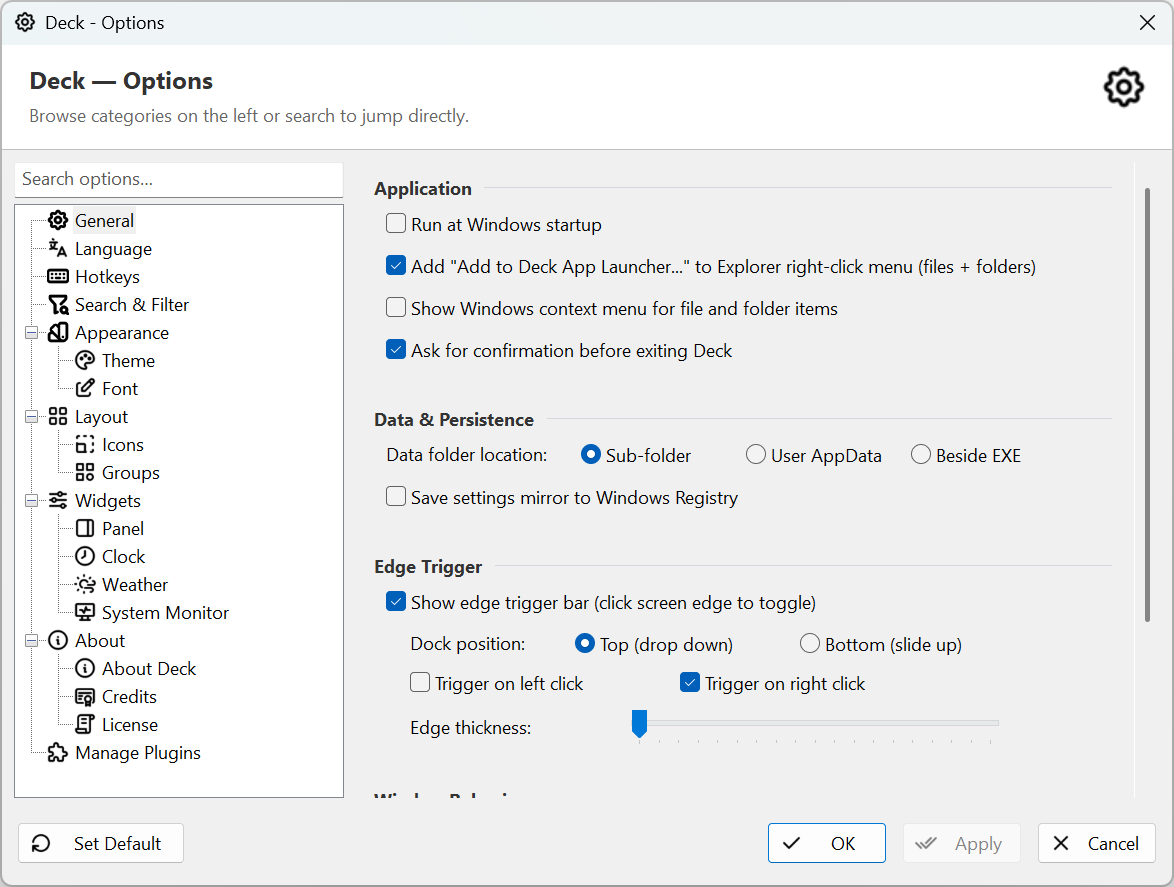This screenshot has height=887, width=1174.
Task: Confirm settings with the OK button
Action: 827,844
